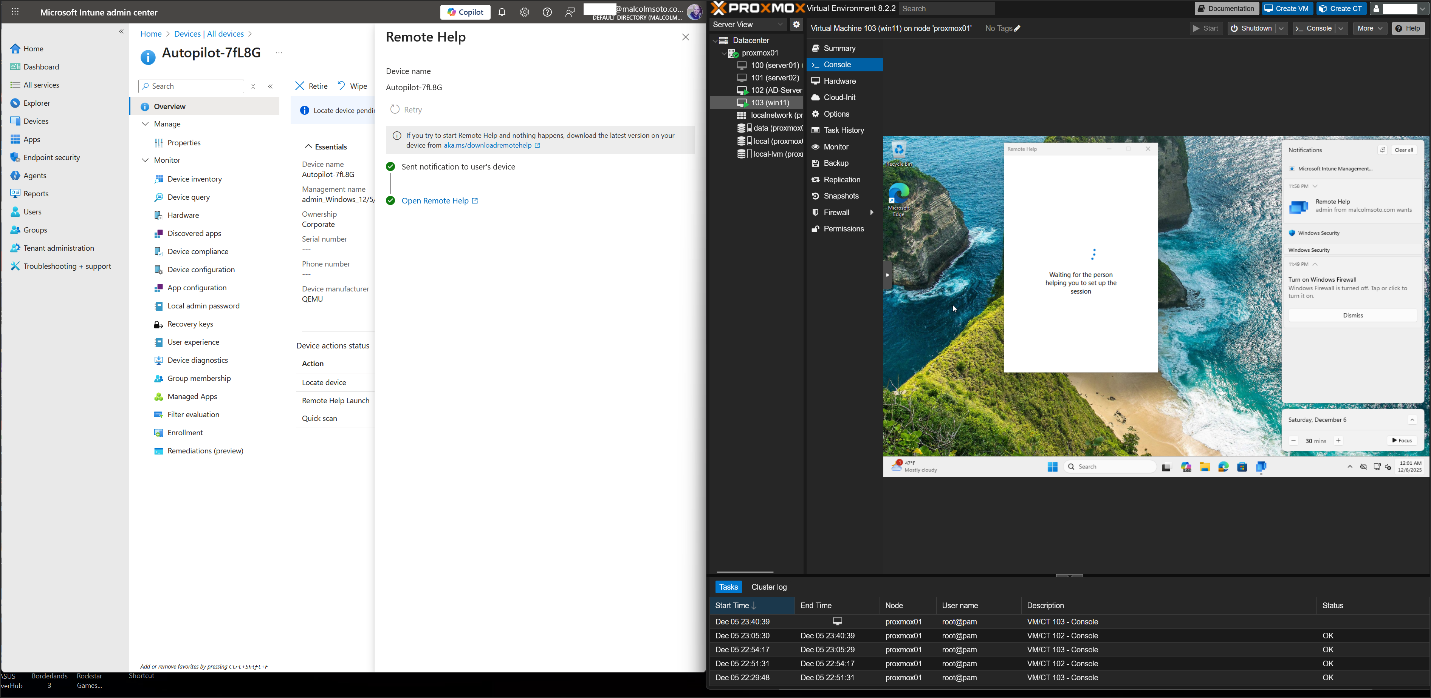Collapse the Intune left navigation menu
The width and height of the screenshot is (1431, 698).
121,32
